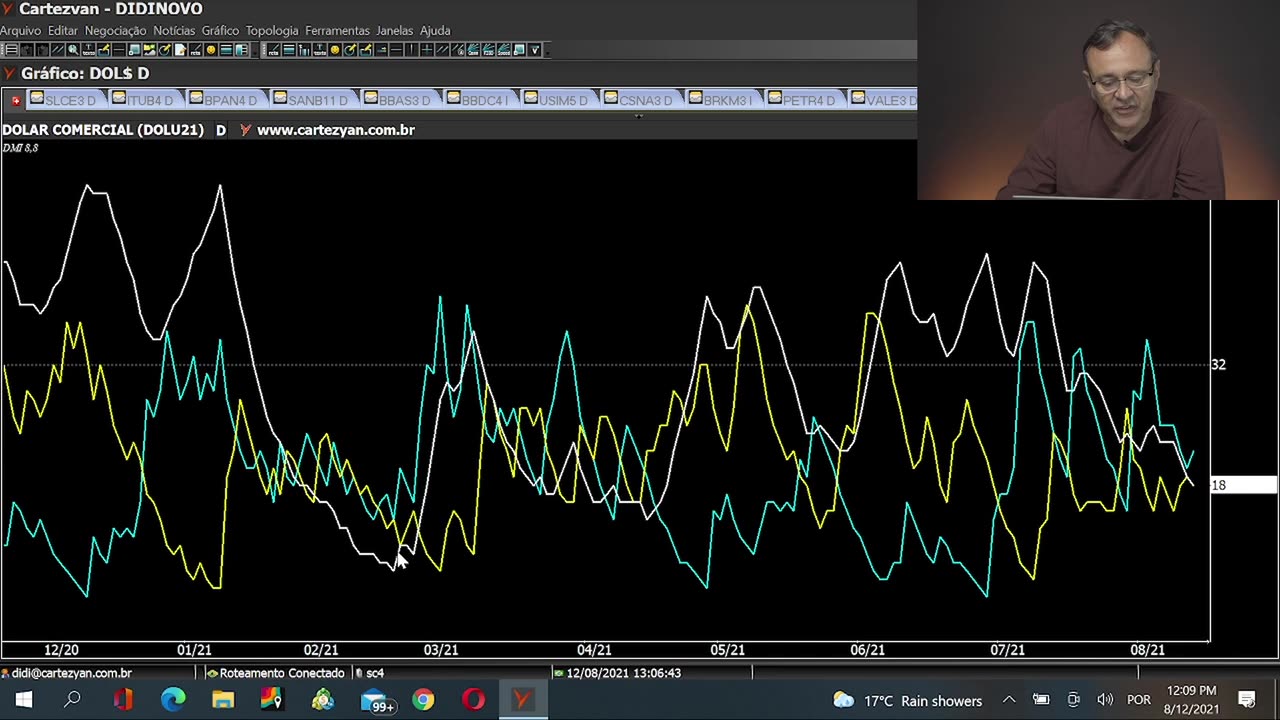
Task: Select the F230 fan drawing tool
Action: (x=489, y=50)
